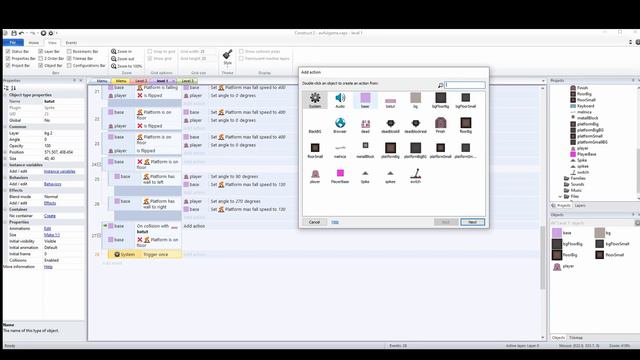This screenshot has width=640, height=360.
Task: Select the Spike object in the dialog
Action: 365,176
